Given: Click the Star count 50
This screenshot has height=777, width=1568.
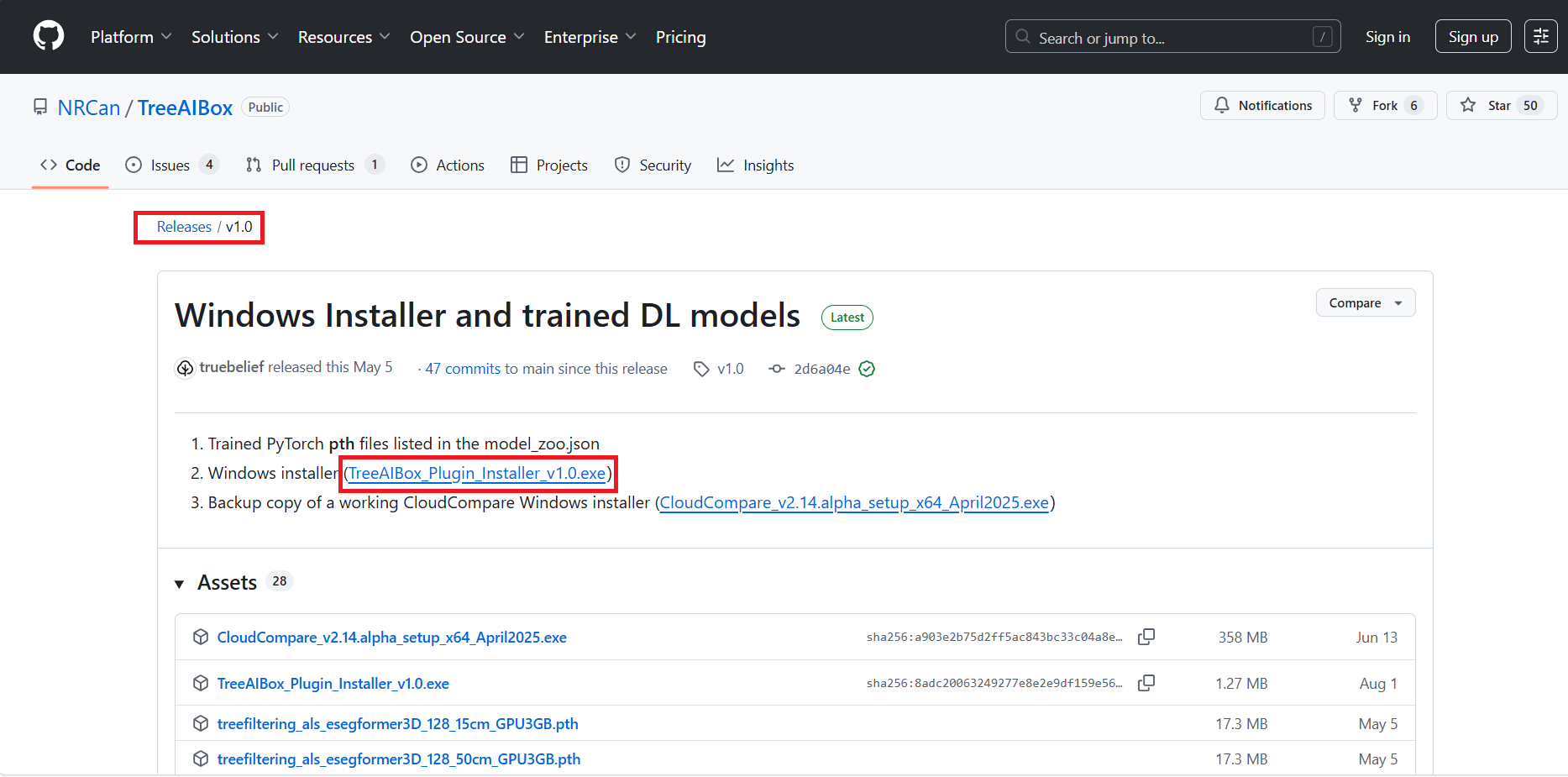Looking at the screenshot, I should point(1530,105).
